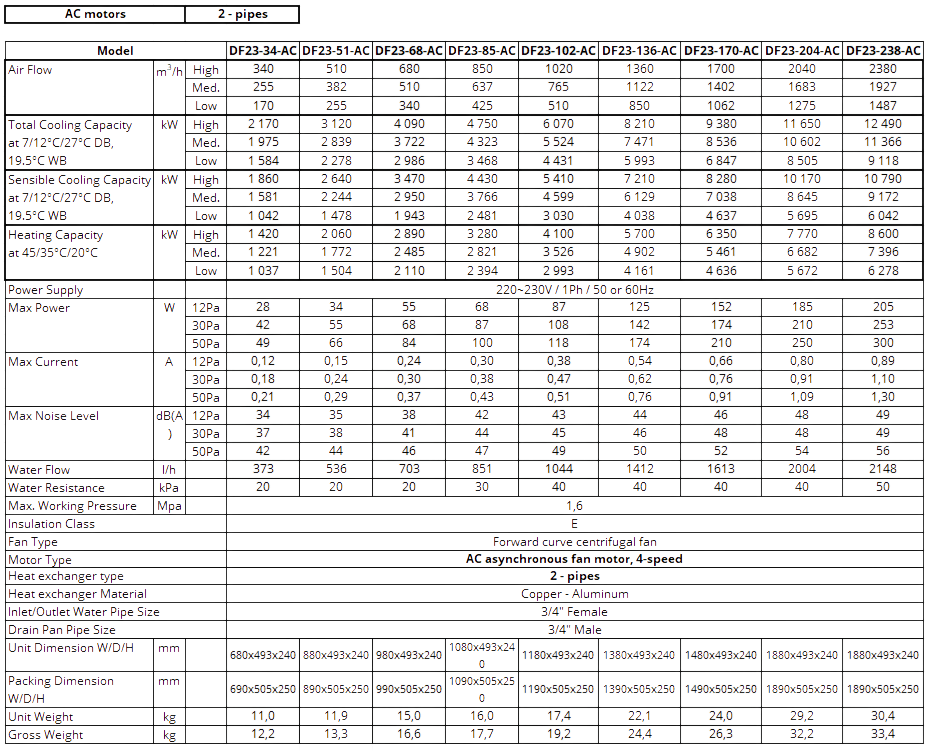This screenshot has height=756, width=932.
Task: Click the AC motors title cell
Action: [95, 14]
